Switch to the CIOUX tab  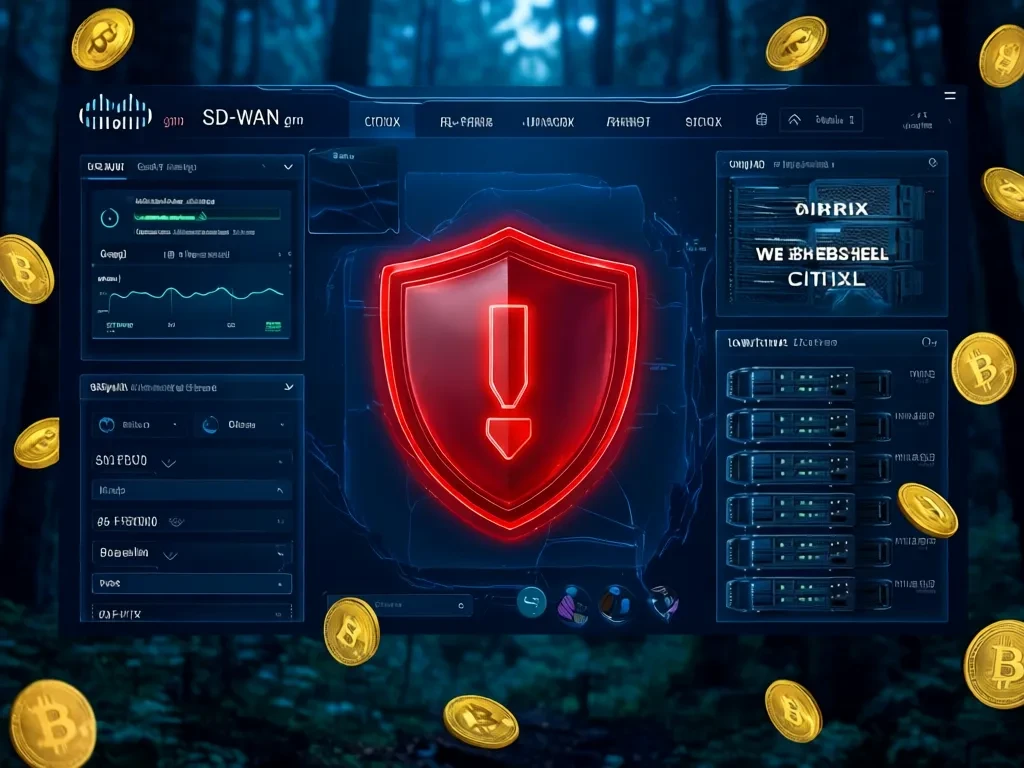382,121
